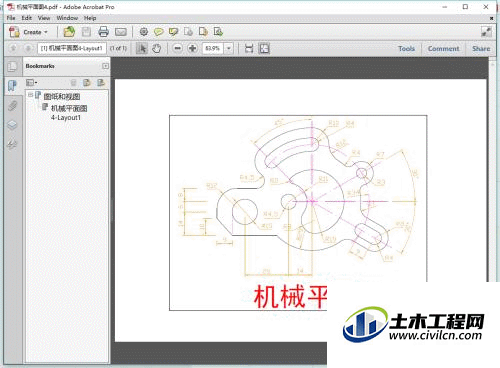The image size is (500, 368).
Task: Open the zoom level dropdown arrow
Action: click(229, 49)
